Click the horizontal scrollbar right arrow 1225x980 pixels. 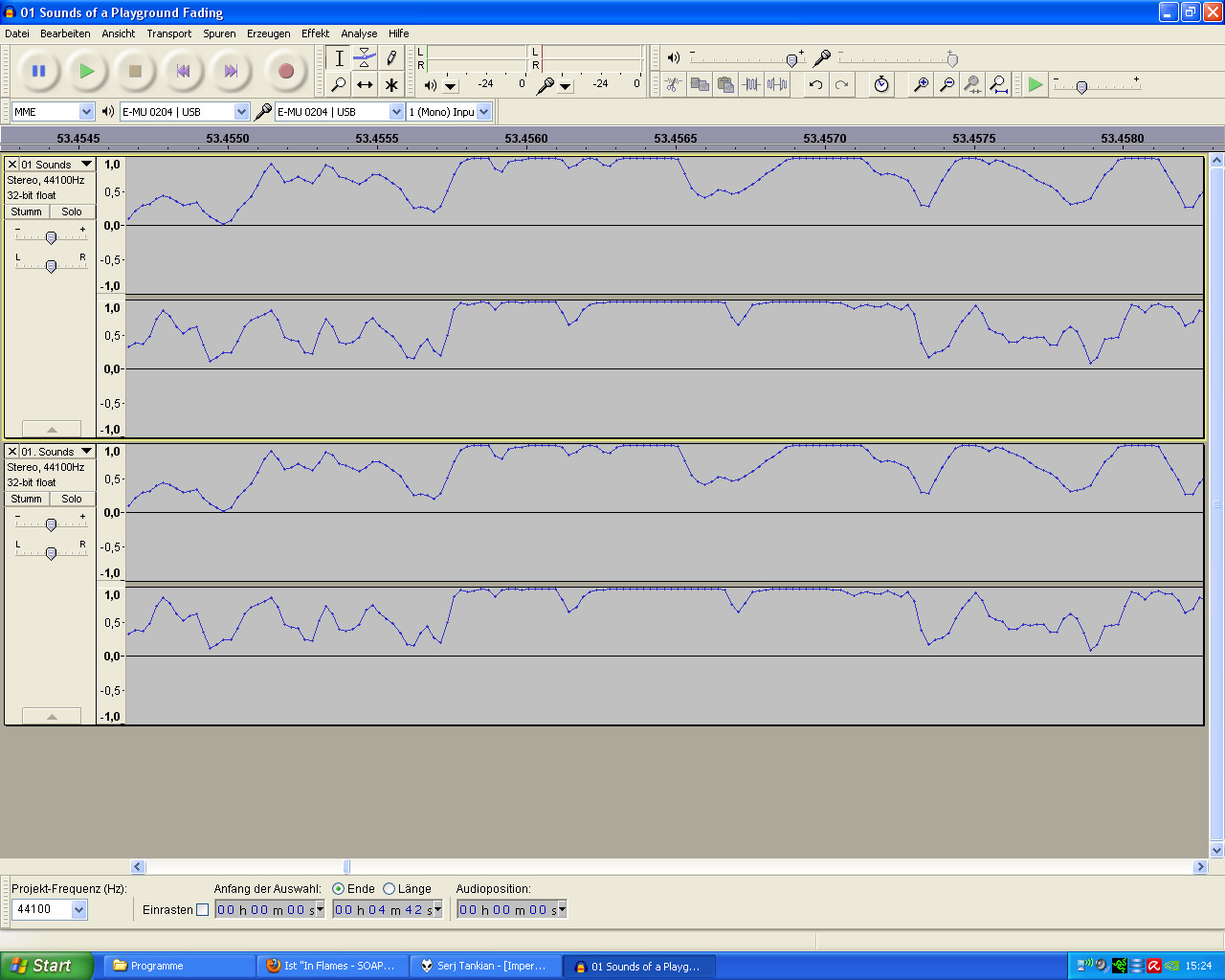pyautogui.click(x=1200, y=867)
